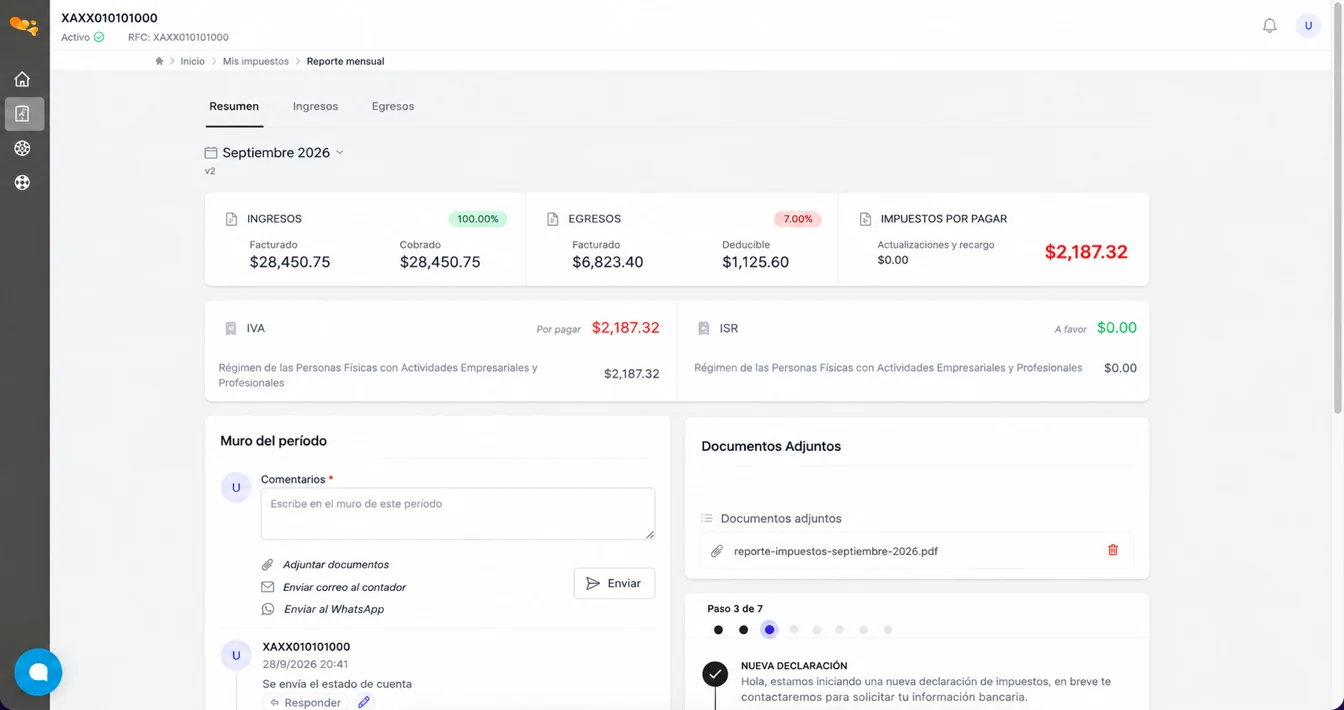The width and height of the screenshot is (1344, 710).
Task: Switch to the Egresos tab
Action: [393, 106]
